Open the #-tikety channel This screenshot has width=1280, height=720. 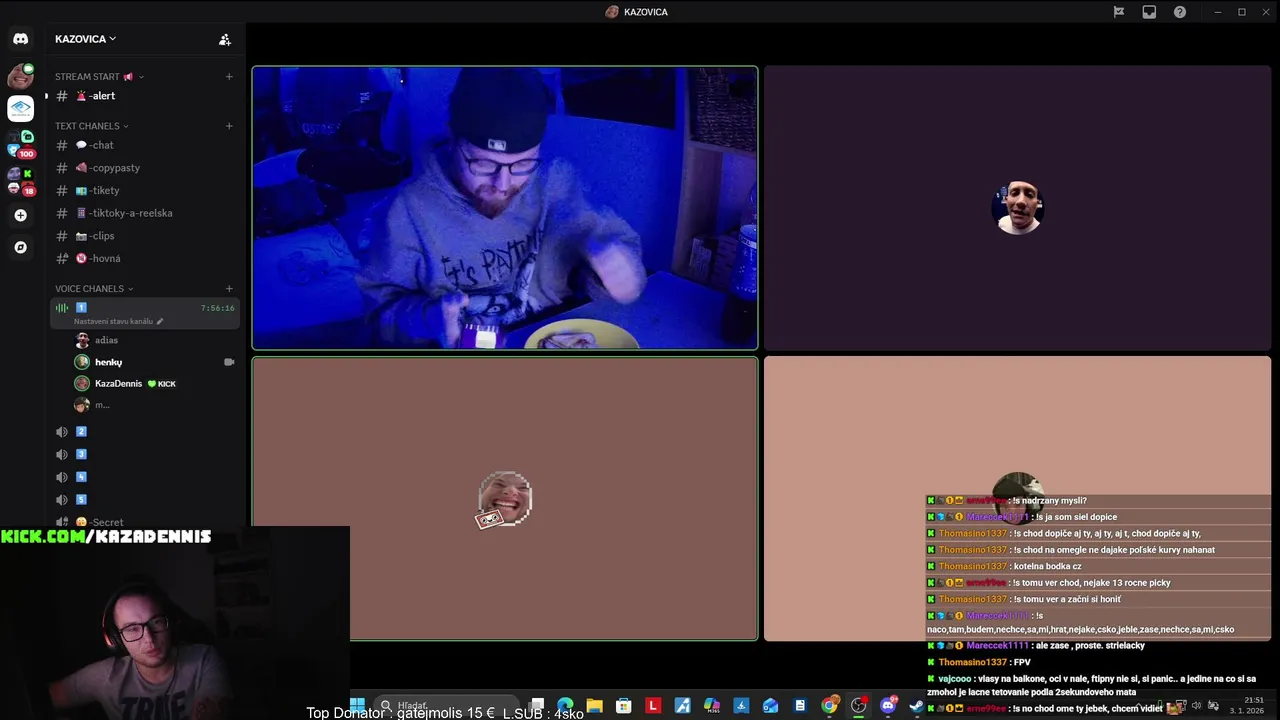(x=145, y=190)
